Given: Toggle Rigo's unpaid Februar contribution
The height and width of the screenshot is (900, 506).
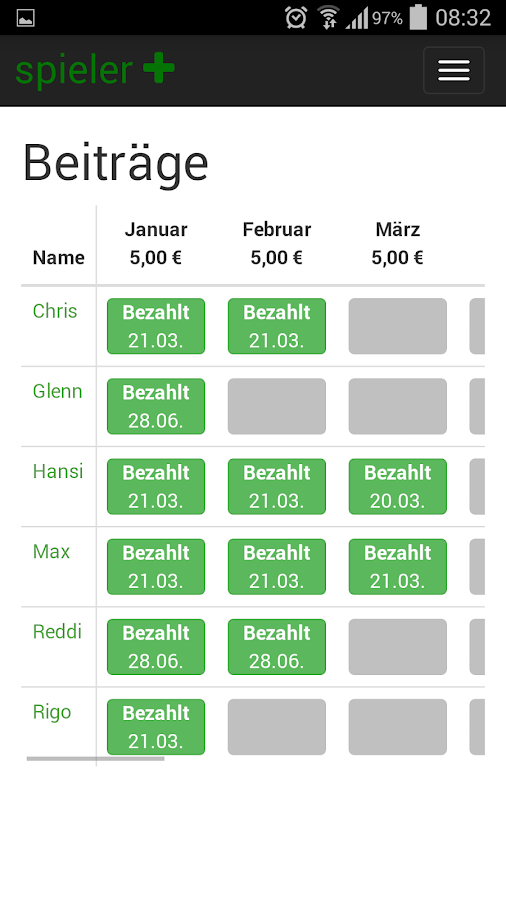Looking at the screenshot, I should (x=277, y=727).
